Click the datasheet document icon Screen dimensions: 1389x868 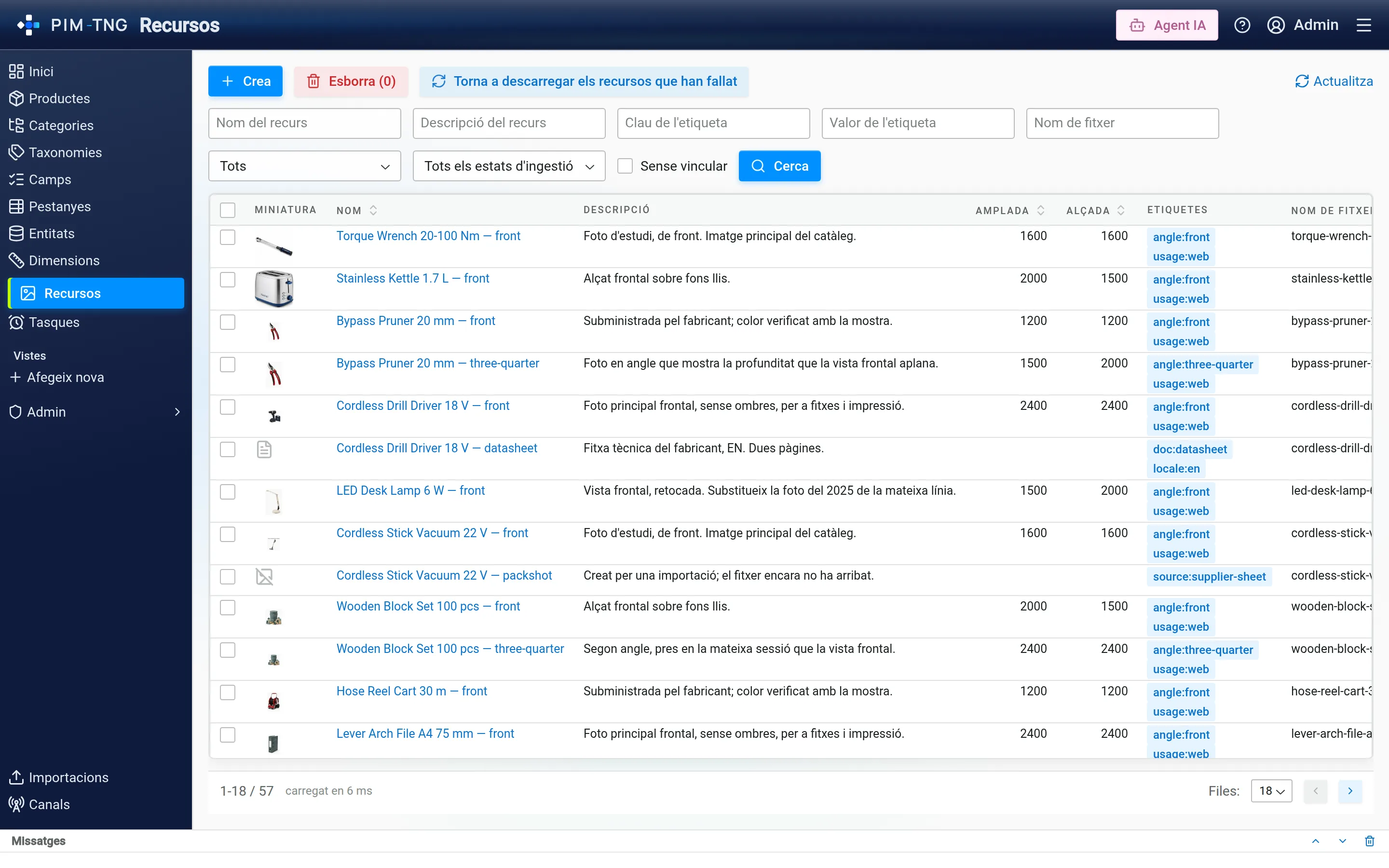[264, 449]
